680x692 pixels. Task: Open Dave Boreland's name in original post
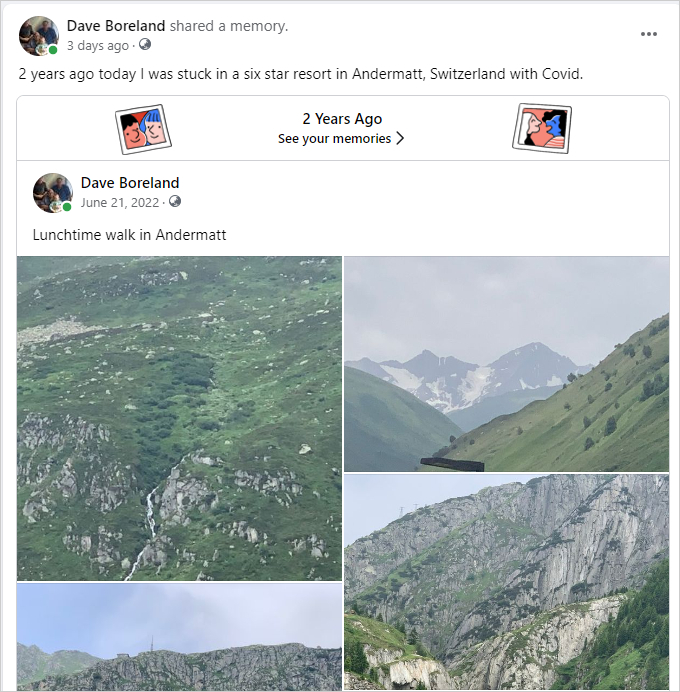[130, 183]
